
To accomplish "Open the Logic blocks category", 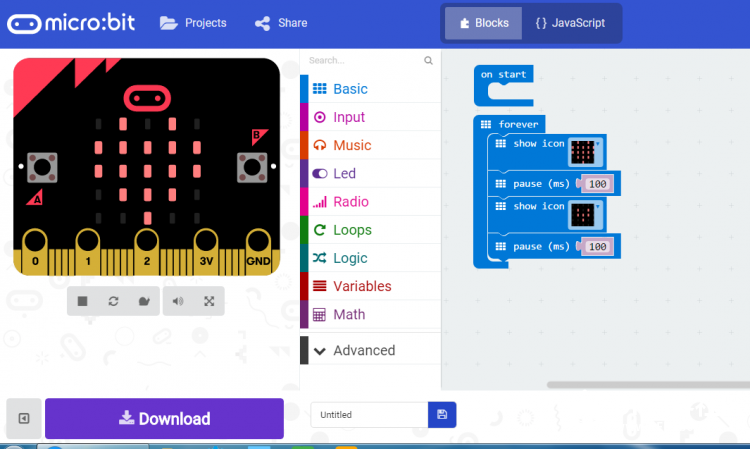I will pos(370,258).
